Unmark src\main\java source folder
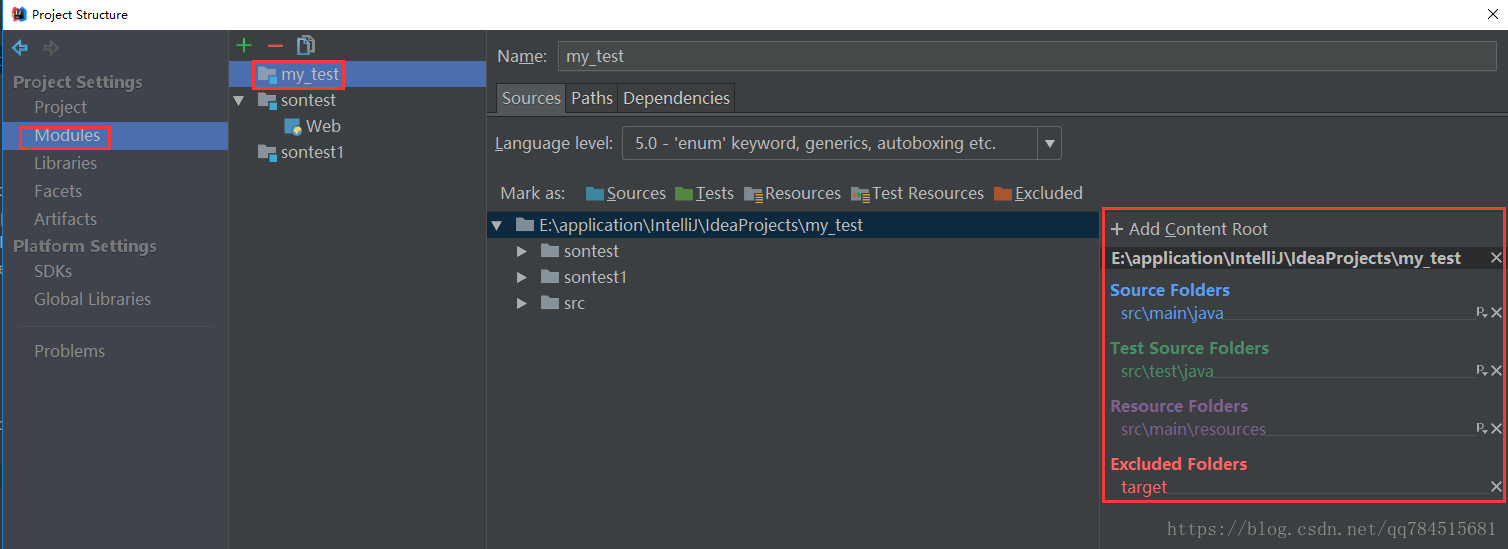Screen dimensions: 1508x549 pyautogui.click(x=1496, y=313)
